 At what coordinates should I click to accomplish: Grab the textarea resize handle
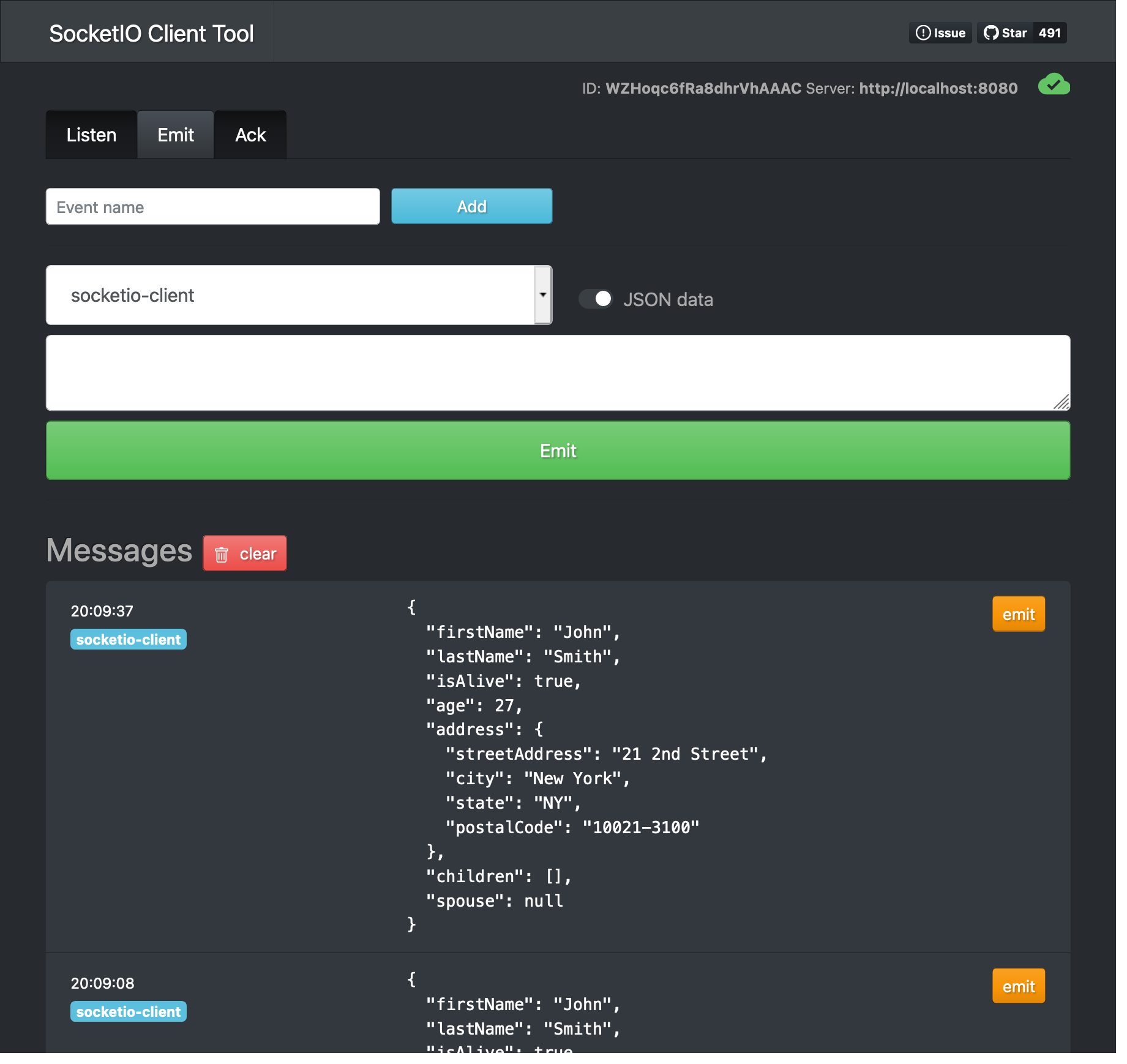pyautogui.click(x=1061, y=402)
